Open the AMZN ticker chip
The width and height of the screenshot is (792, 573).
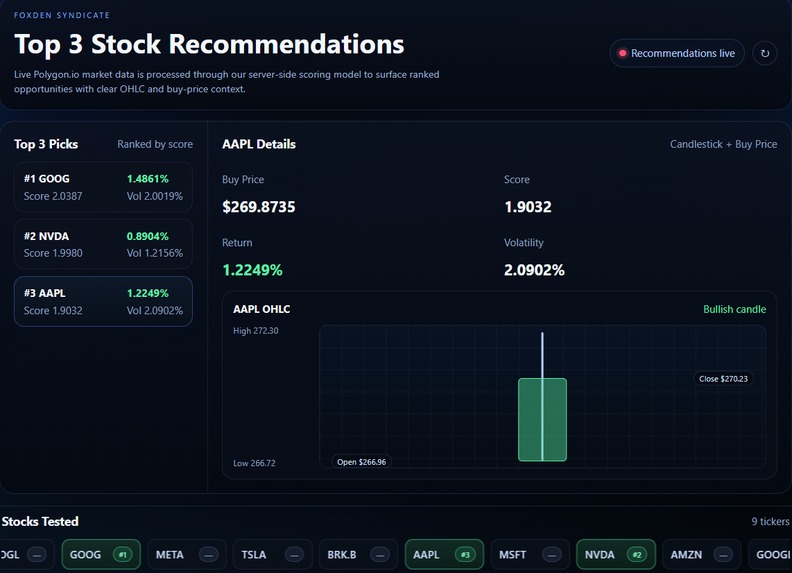pos(702,554)
